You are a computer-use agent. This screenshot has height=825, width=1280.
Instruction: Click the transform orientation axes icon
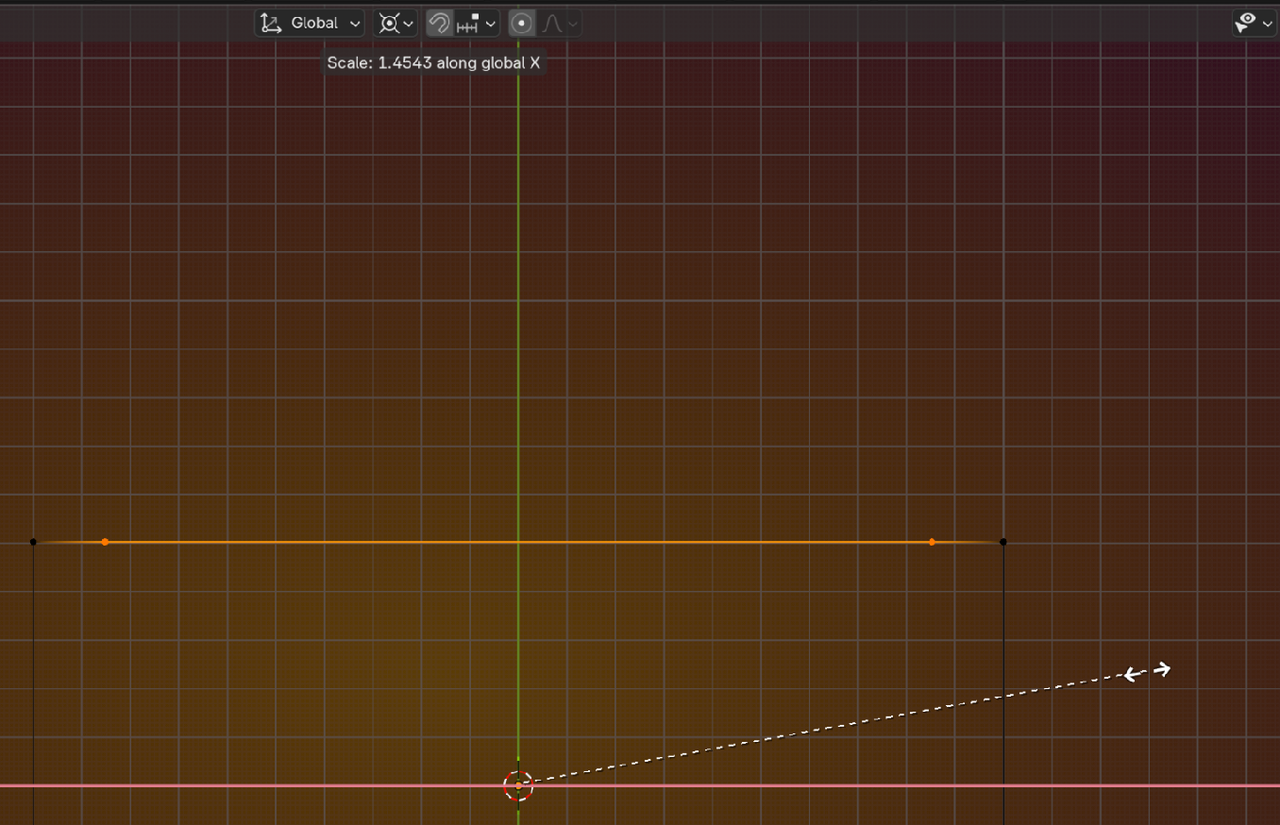[269, 23]
